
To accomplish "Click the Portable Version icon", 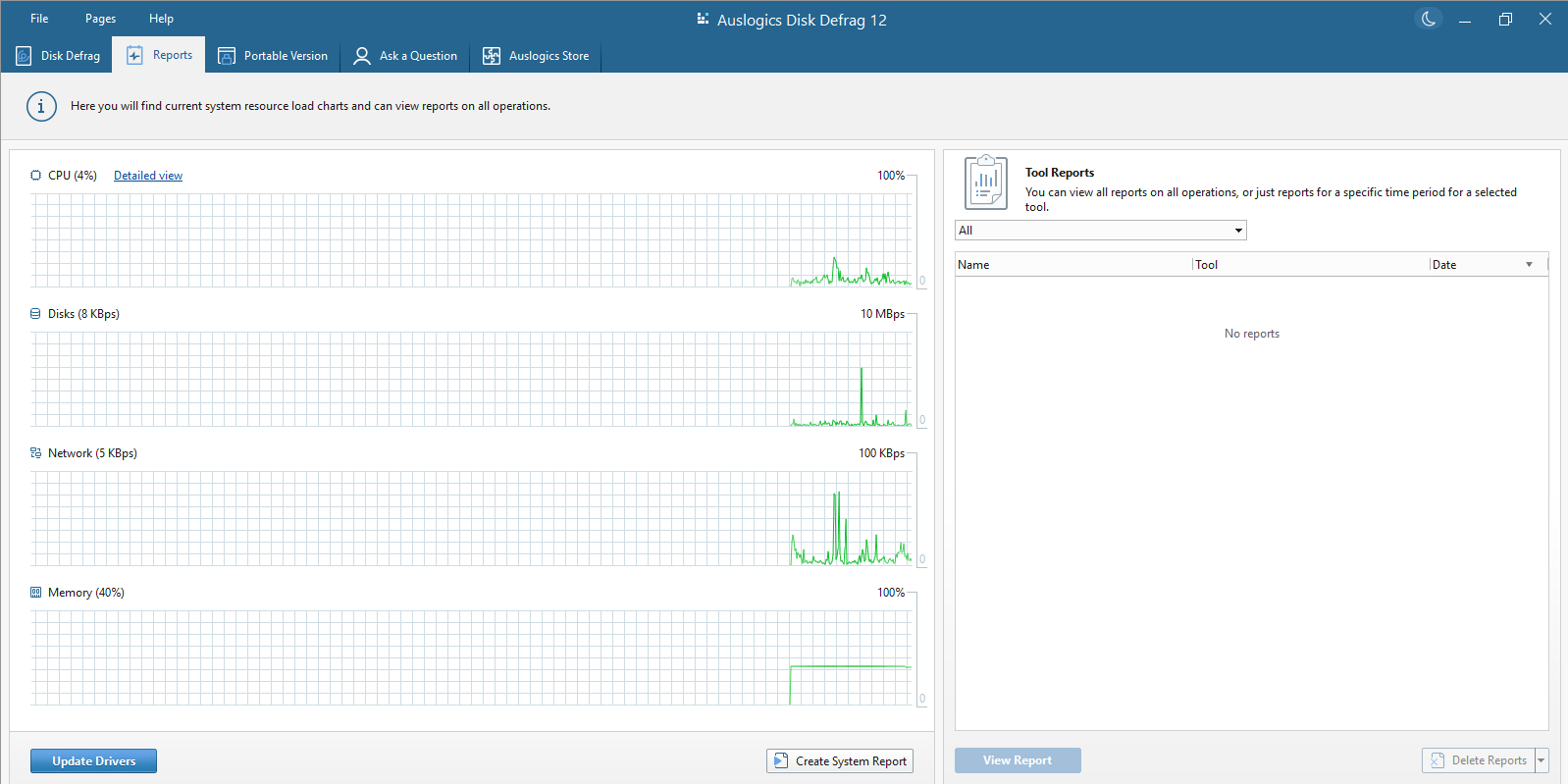I will point(227,56).
